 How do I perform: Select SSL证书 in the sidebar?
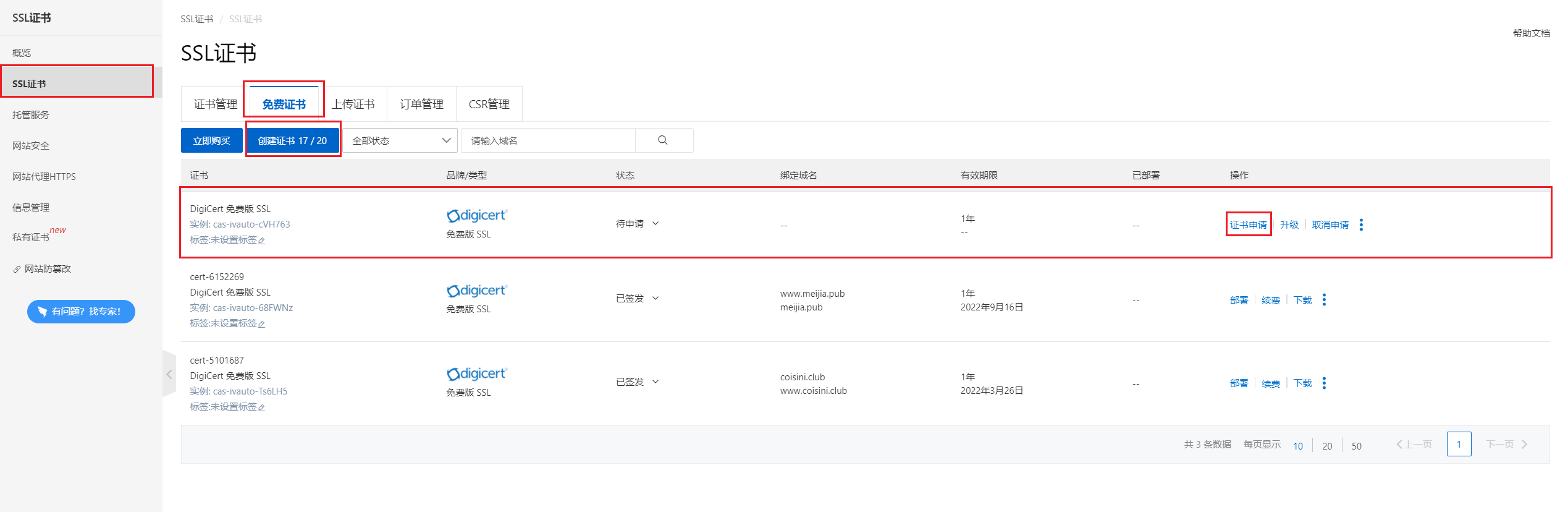(81, 83)
